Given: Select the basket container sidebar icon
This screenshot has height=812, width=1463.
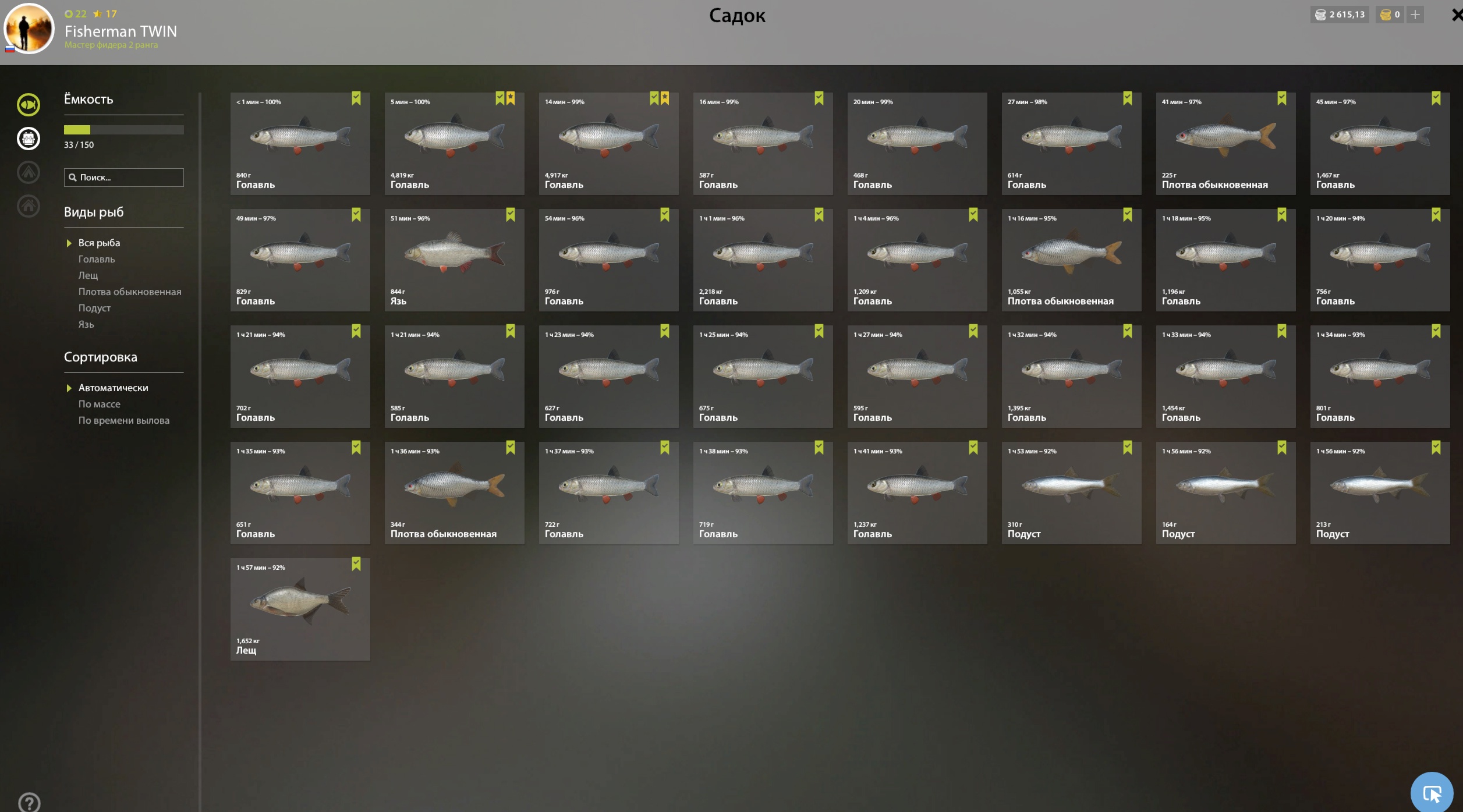Looking at the screenshot, I should coord(28,139).
